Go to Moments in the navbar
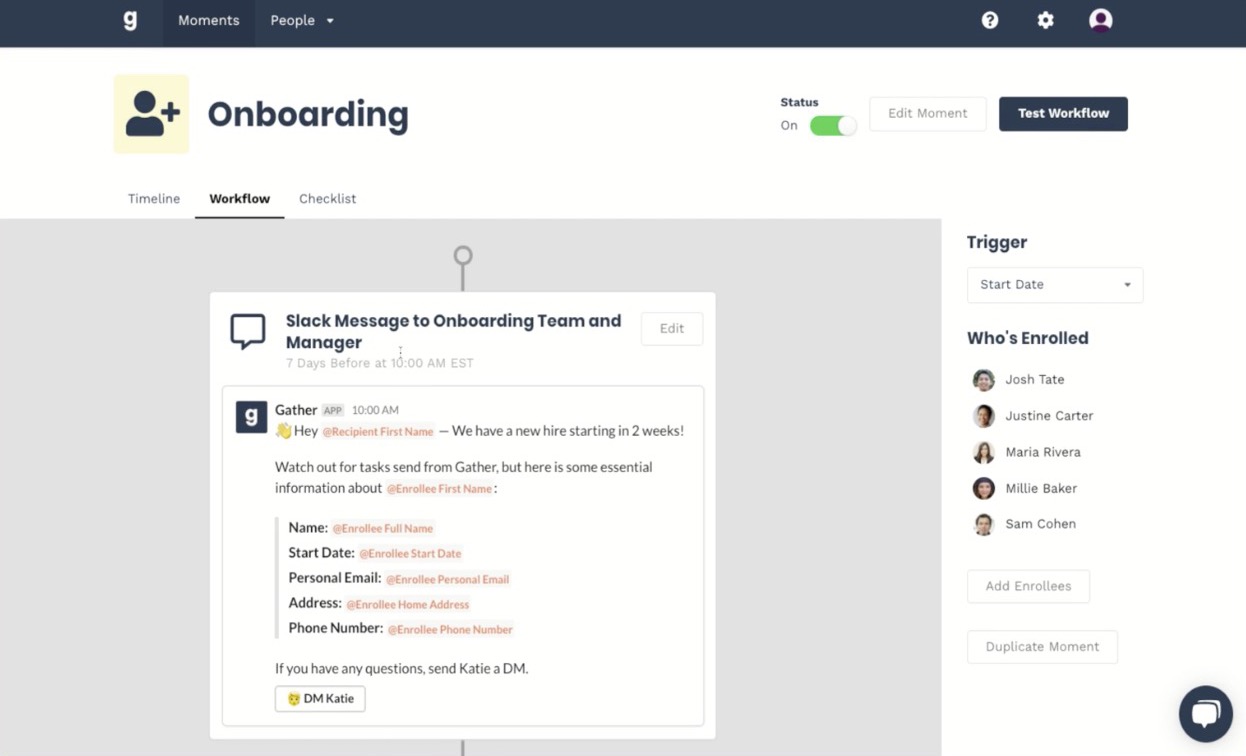Viewport: 1246px width, 756px height. (208, 20)
